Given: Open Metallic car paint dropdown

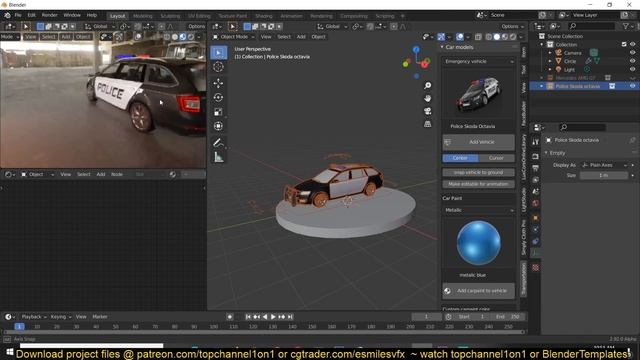Looking at the screenshot, I should (478, 210).
